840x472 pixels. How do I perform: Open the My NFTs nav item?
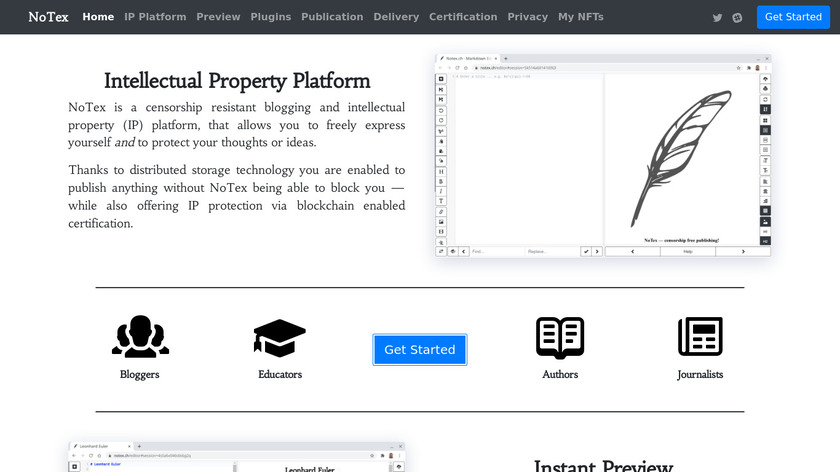pyautogui.click(x=581, y=17)
